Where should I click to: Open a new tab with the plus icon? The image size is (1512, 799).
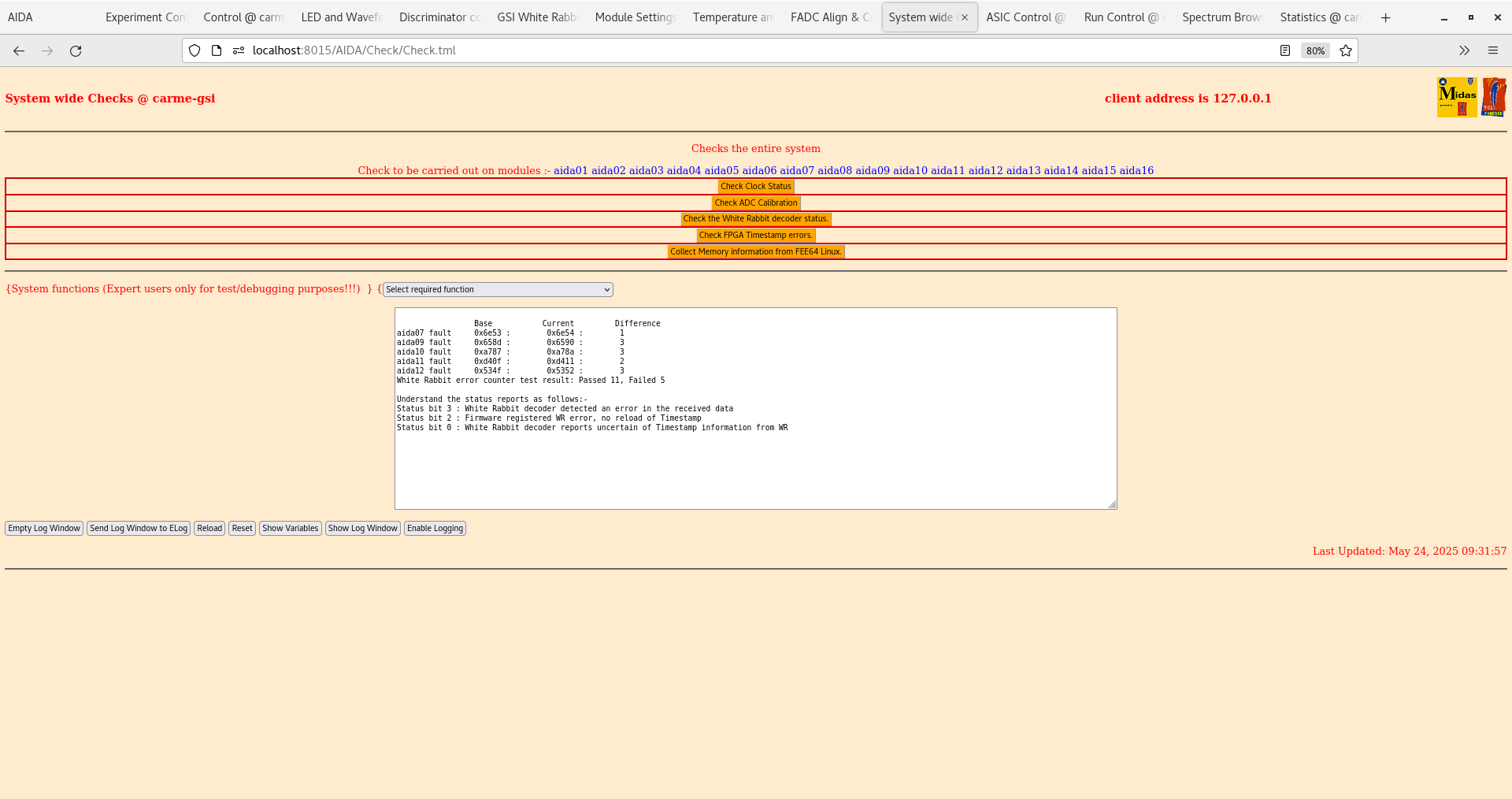(x=1385, y=17)
